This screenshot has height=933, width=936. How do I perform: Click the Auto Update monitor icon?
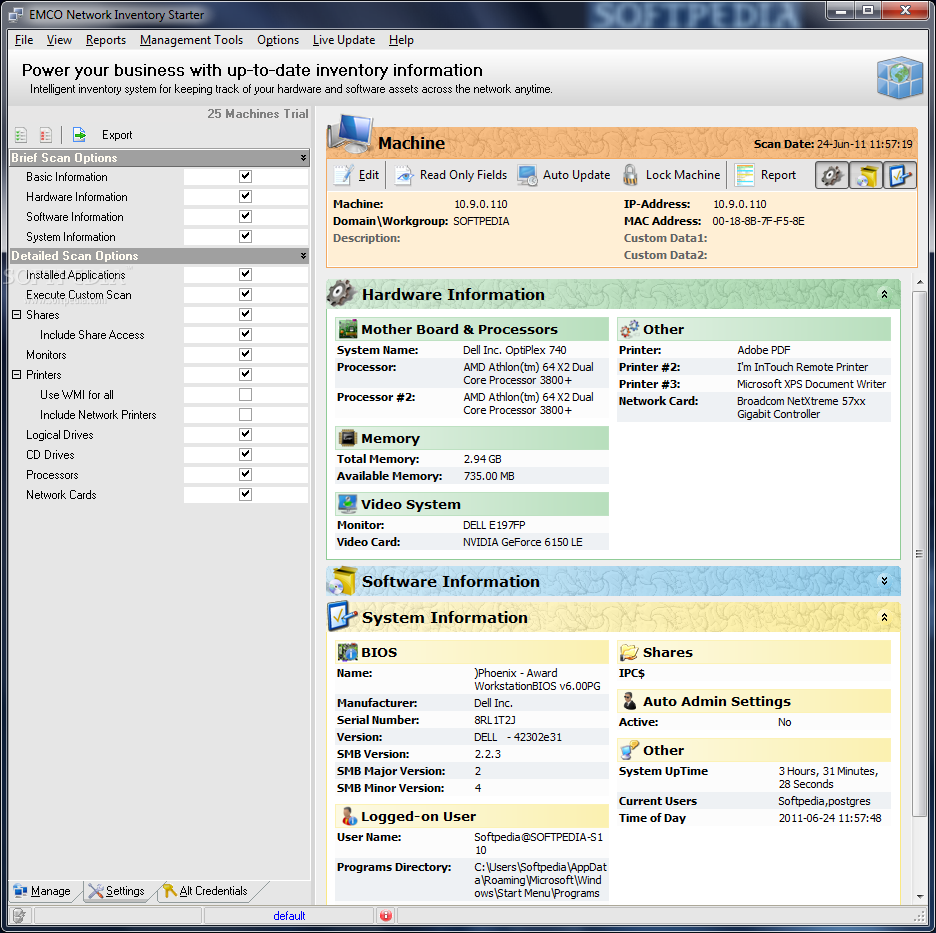[x=527, y=175]
